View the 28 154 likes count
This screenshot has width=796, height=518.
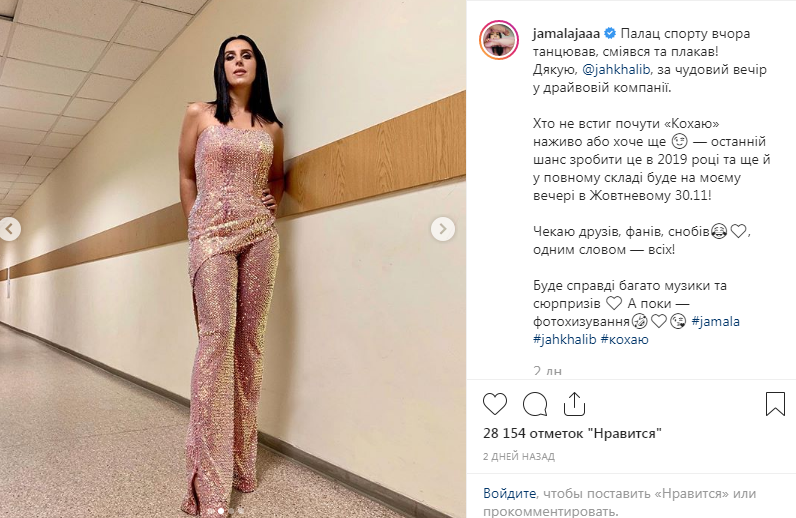click(x=572, y=433)
